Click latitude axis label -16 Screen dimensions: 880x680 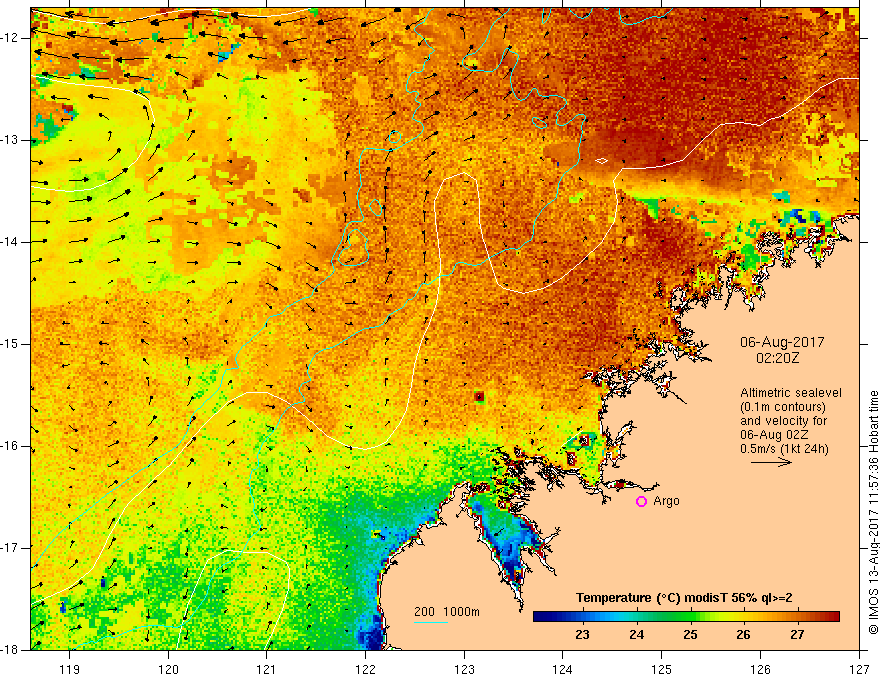pyautogui.click(x=11, y=446)
